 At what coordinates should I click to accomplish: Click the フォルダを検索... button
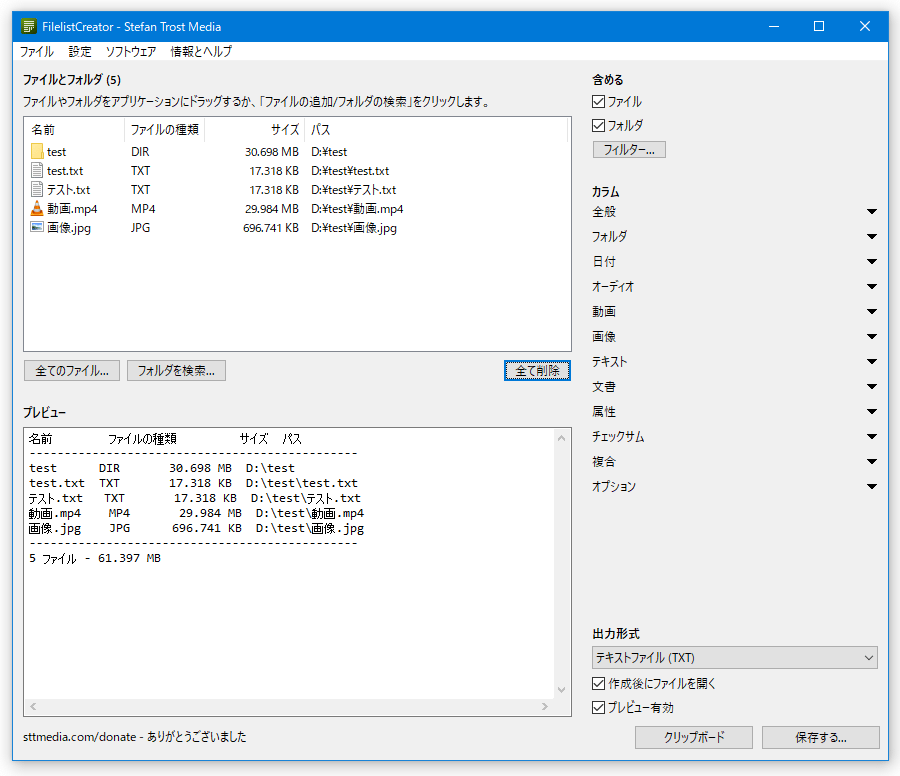[x=176, y=371]
